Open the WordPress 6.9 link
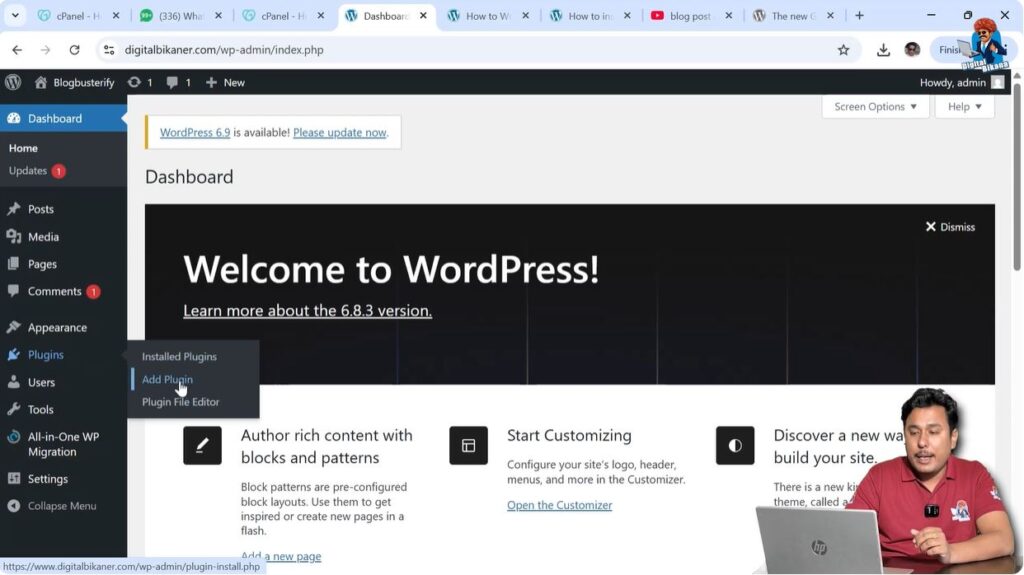Image resolution: width=1024 pixels, height=575 pixels. [195, 132]
